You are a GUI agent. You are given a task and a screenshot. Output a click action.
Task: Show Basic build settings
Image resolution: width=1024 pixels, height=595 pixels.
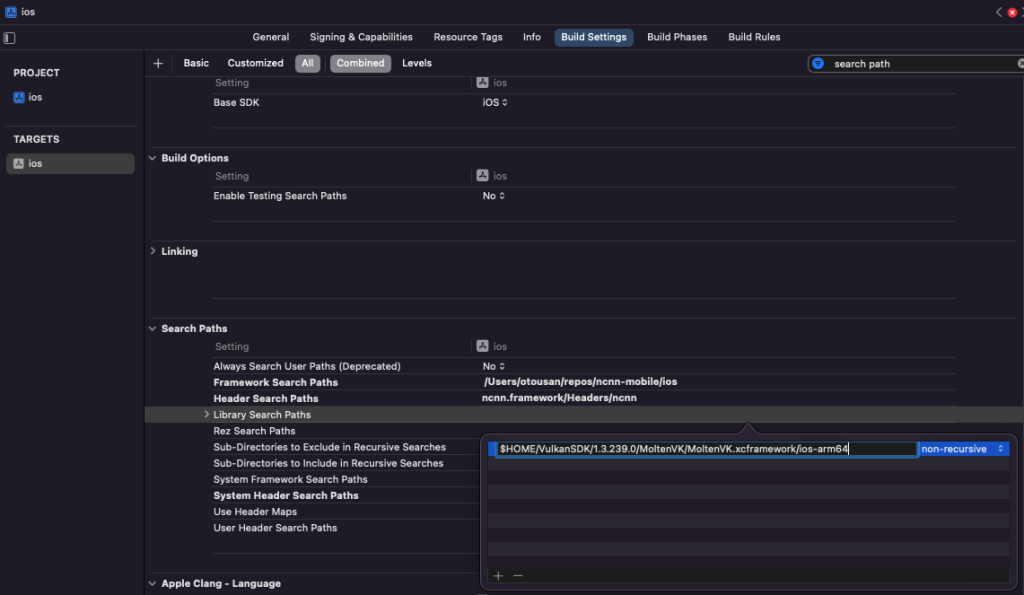pos(196,63)
